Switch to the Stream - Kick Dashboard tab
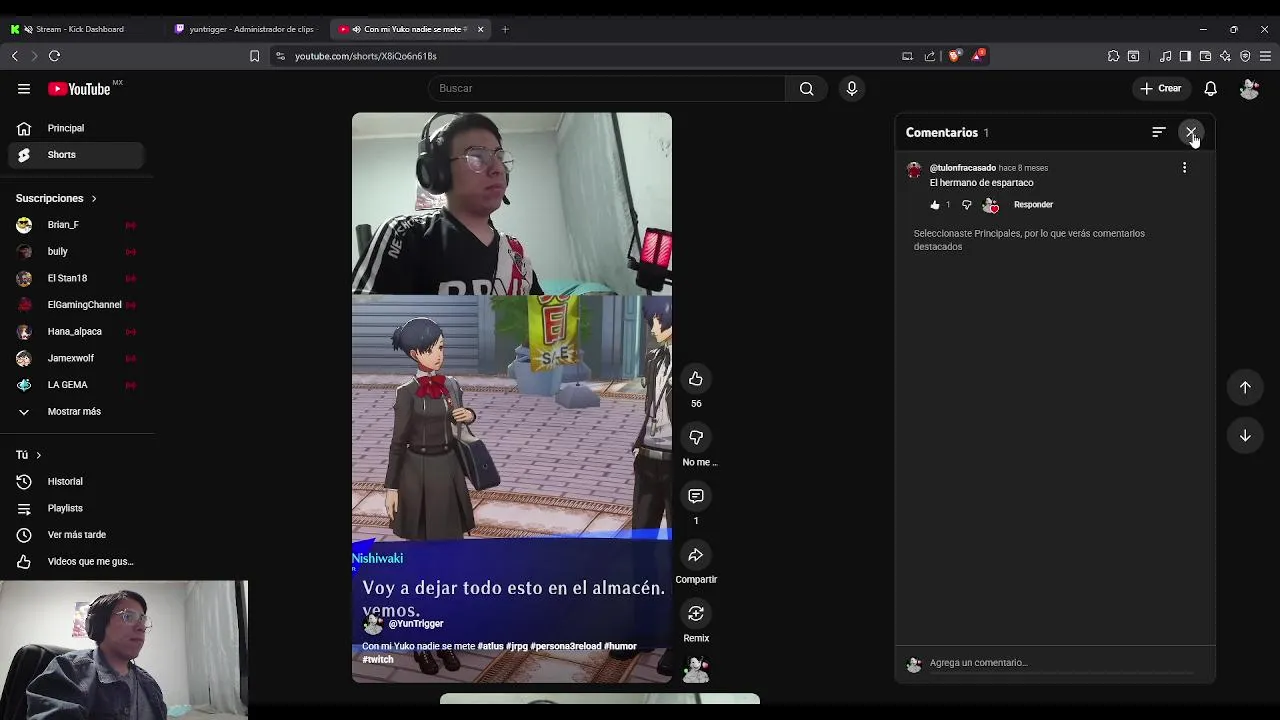This screenshot has width=1280, height=720. point(80,29)
